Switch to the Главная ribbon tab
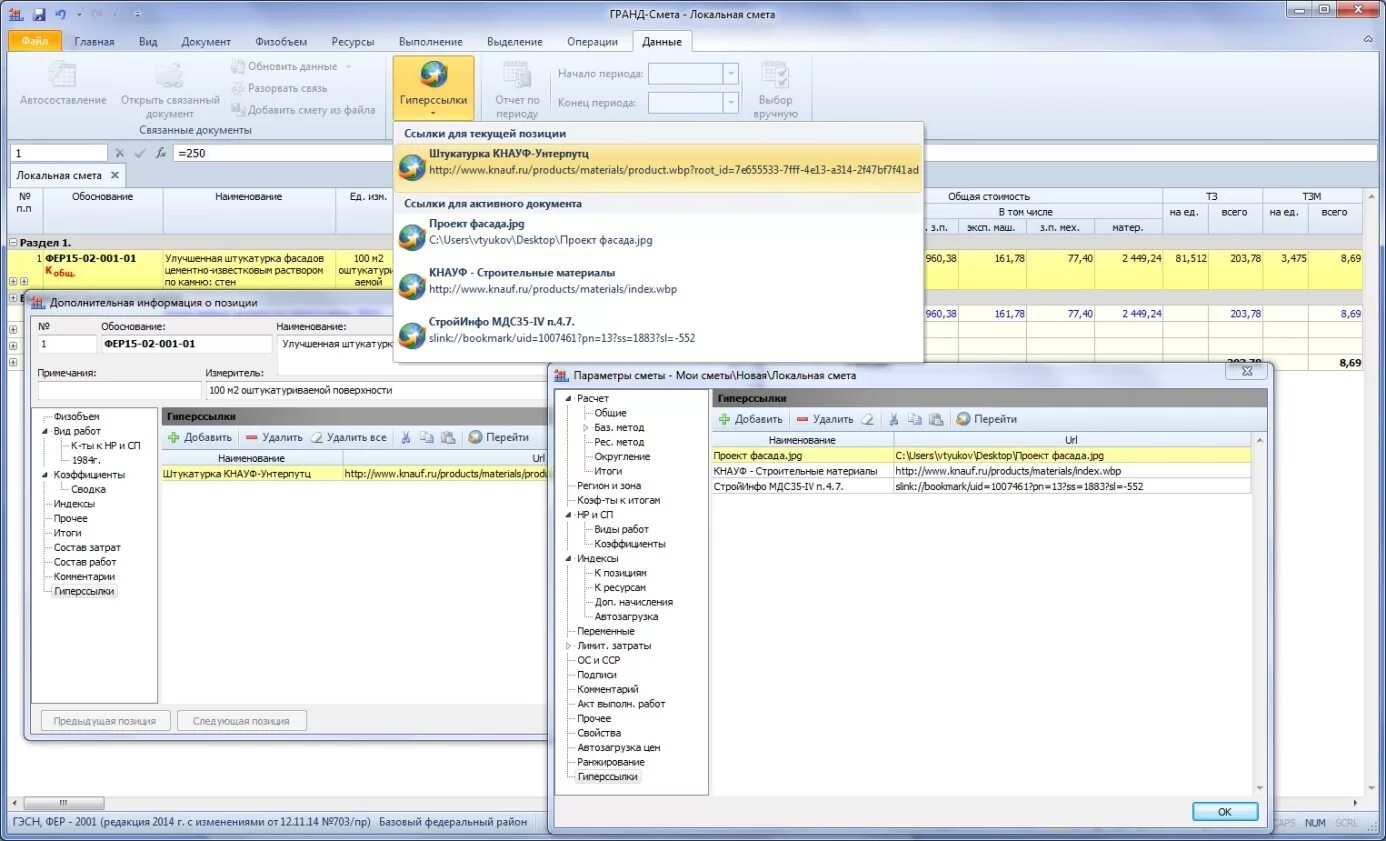 pos(94,42)
